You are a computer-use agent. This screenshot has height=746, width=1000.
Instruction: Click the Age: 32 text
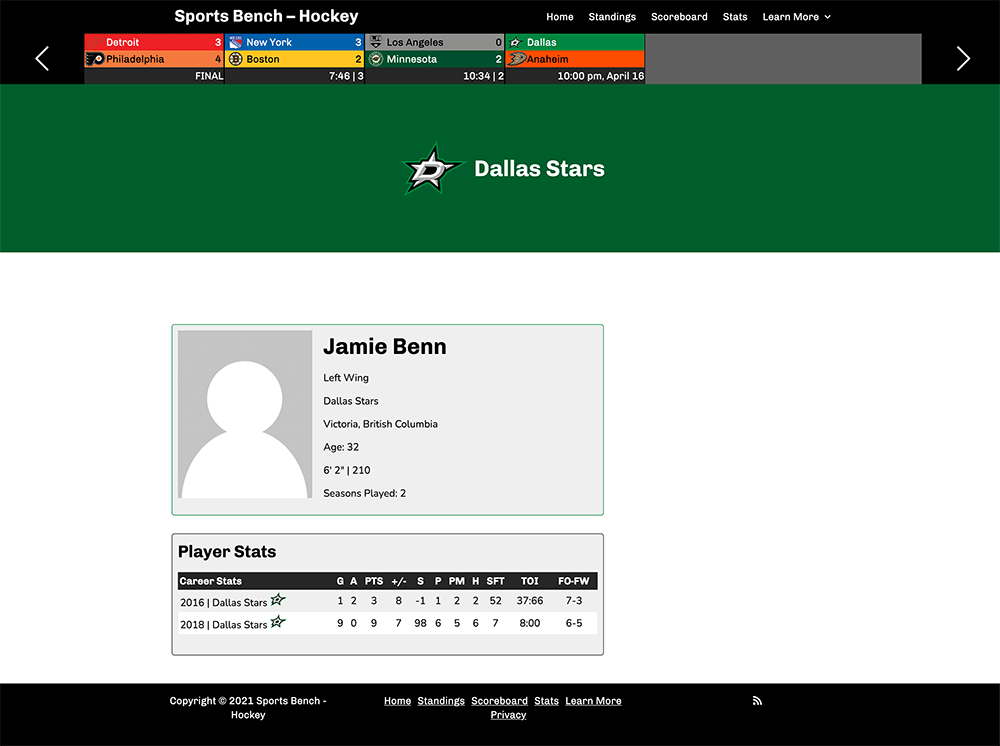[x=341, y=447]
